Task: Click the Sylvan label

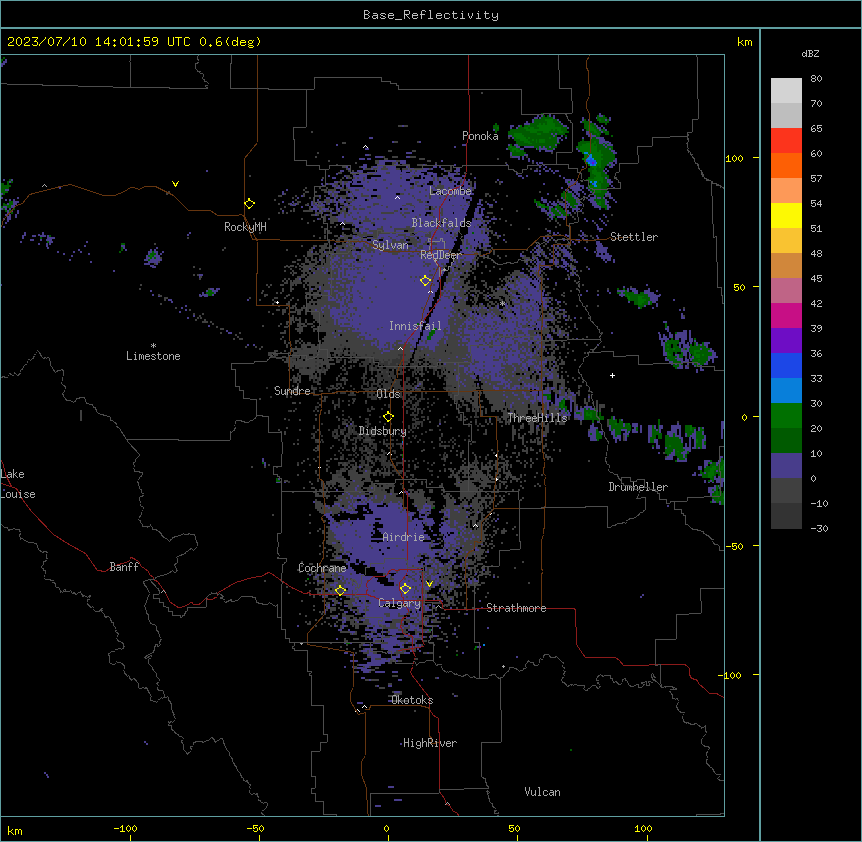Action: click(x=390, y=245)
